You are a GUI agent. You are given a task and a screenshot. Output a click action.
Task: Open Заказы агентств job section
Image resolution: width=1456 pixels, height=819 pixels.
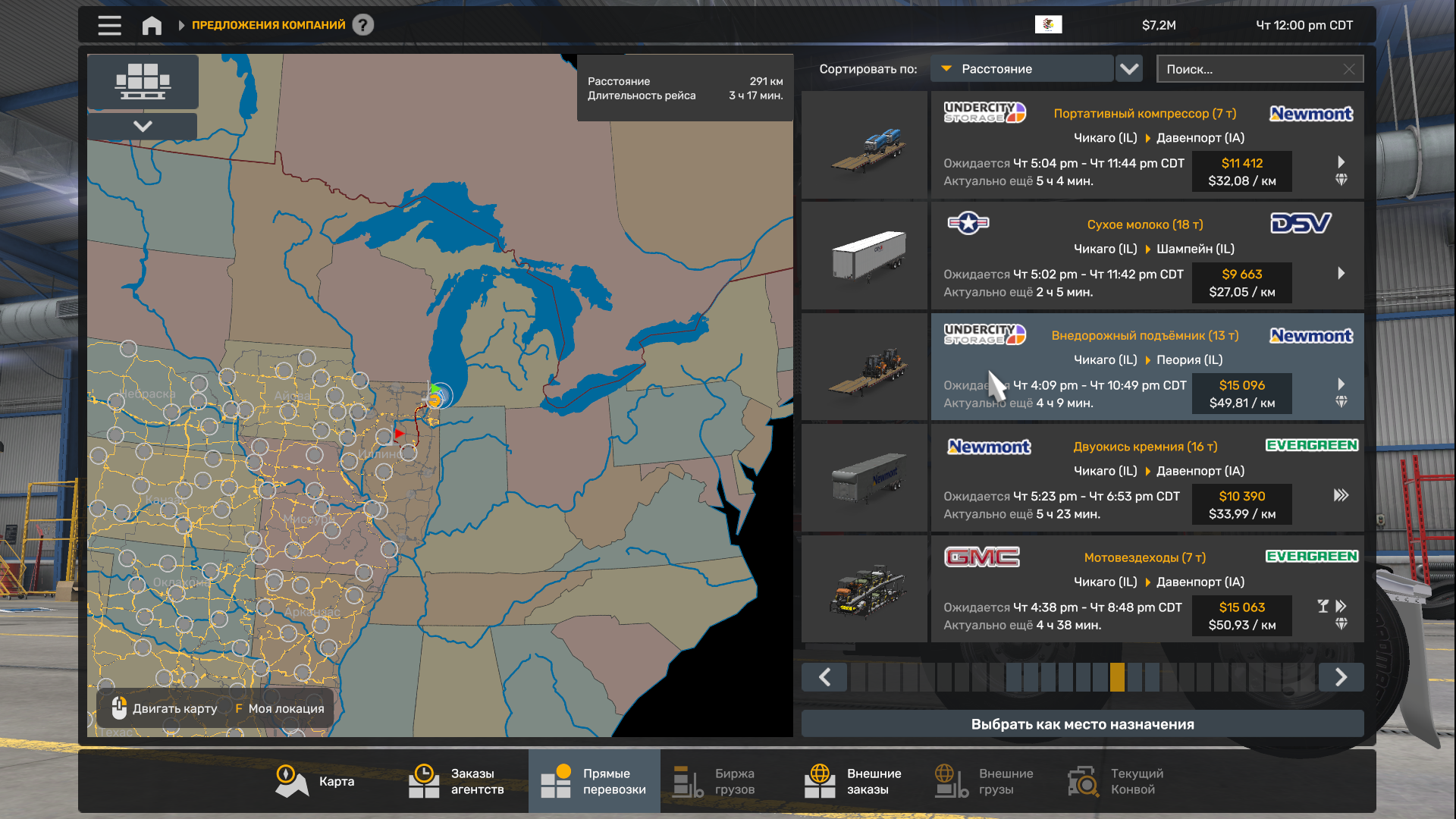click(x=457, y=782)
